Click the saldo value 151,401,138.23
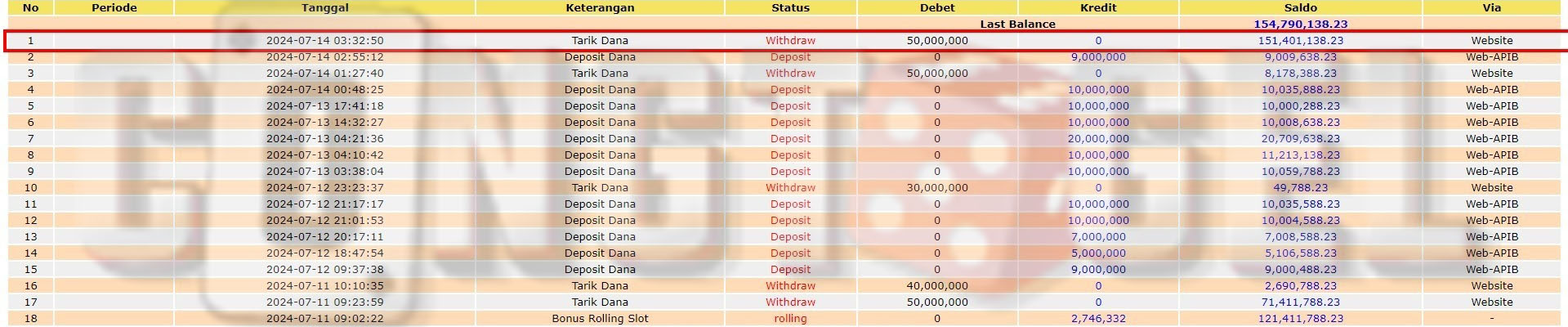 [x=1300, y=41]
